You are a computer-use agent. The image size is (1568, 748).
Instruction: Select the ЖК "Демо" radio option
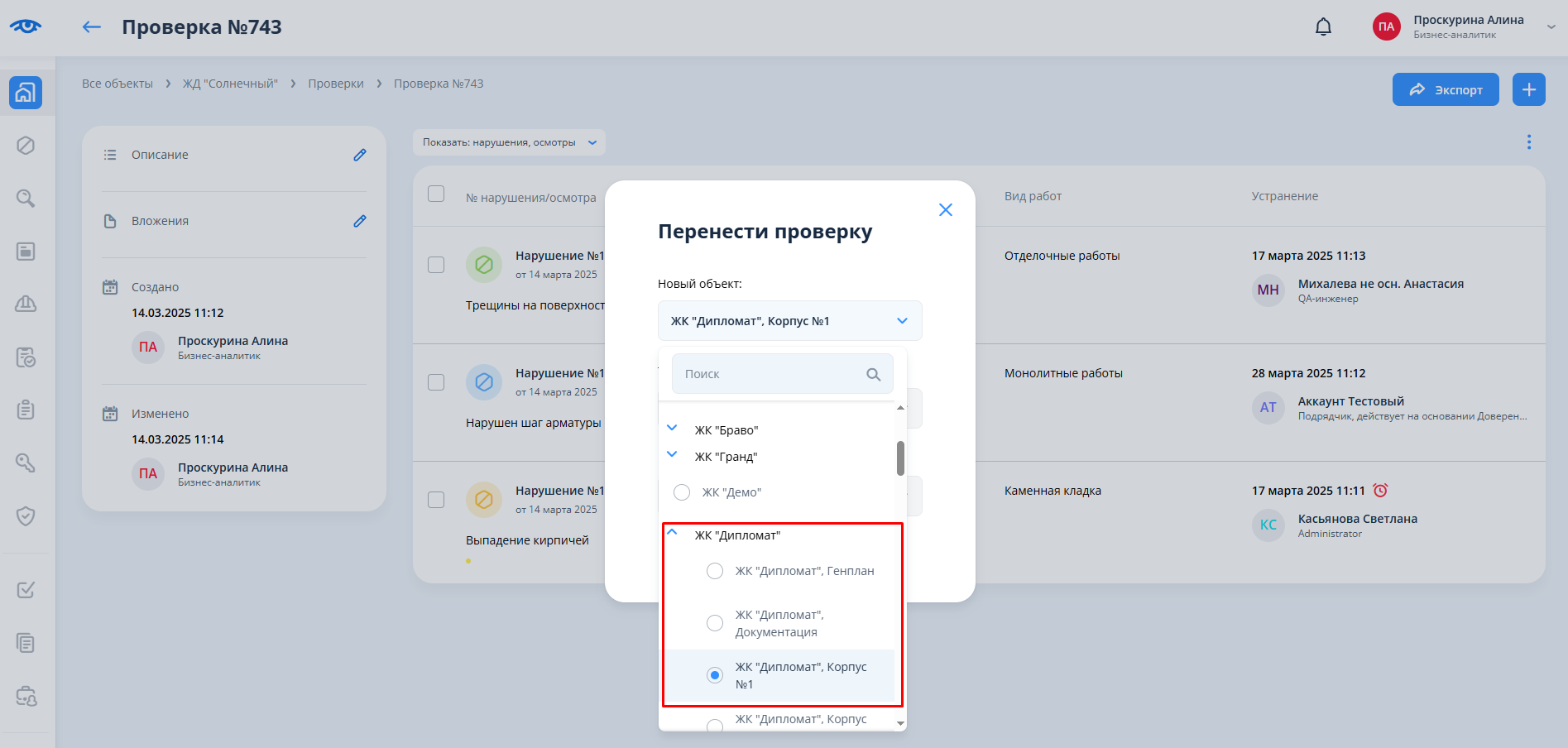click(x=682, y=492)
